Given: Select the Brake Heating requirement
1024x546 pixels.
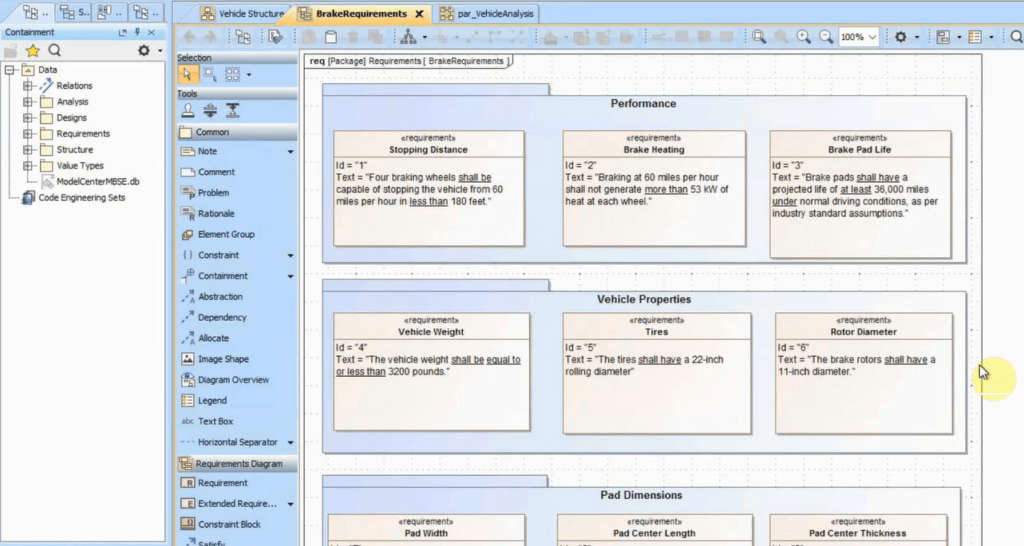Looking at the screenshot, I should [654, 189].
